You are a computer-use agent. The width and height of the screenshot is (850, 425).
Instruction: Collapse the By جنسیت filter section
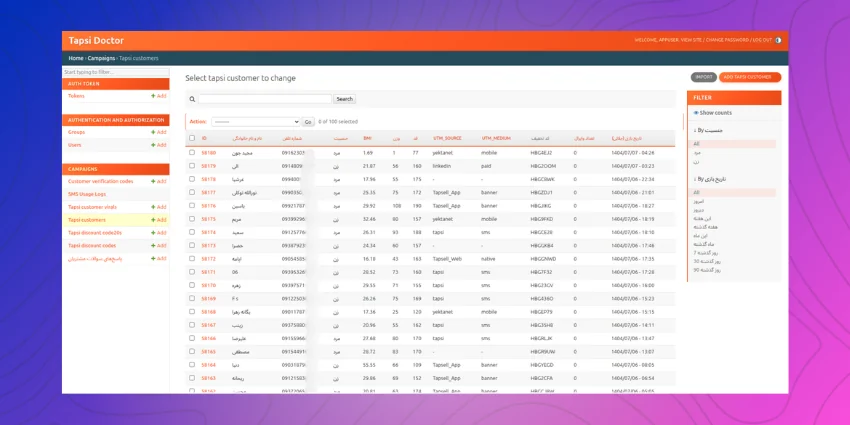coord(710,131)
